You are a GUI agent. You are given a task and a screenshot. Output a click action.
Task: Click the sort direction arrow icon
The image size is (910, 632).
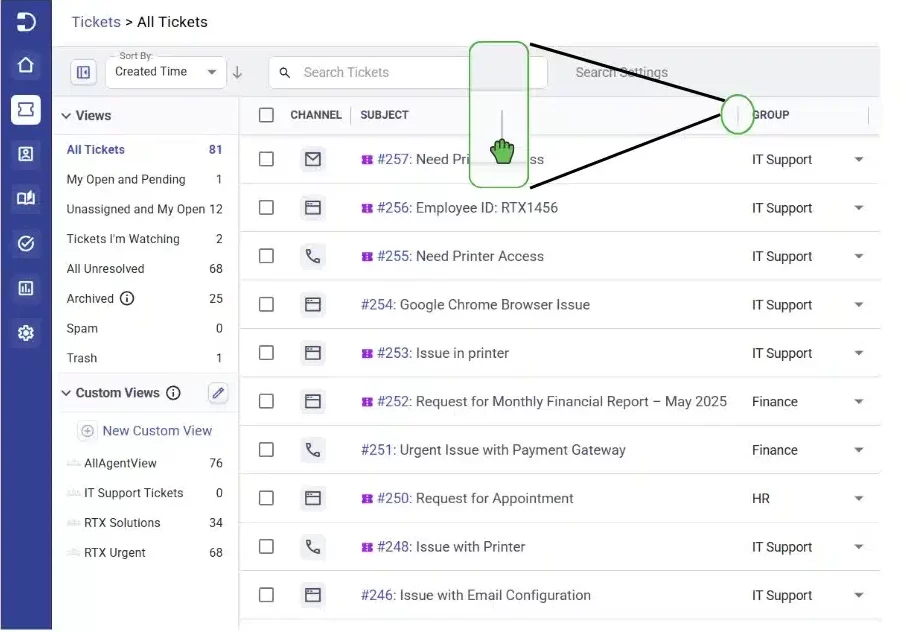coord(237,73)
